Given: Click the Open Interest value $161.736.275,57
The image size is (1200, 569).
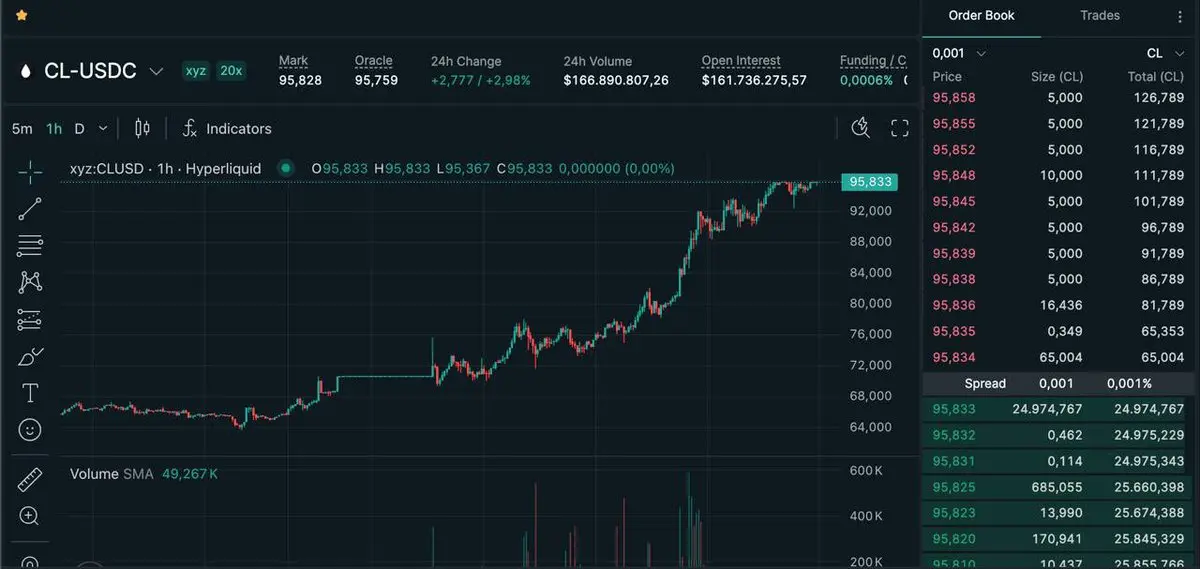Looking at the screenshot, I should coord(754,80).
